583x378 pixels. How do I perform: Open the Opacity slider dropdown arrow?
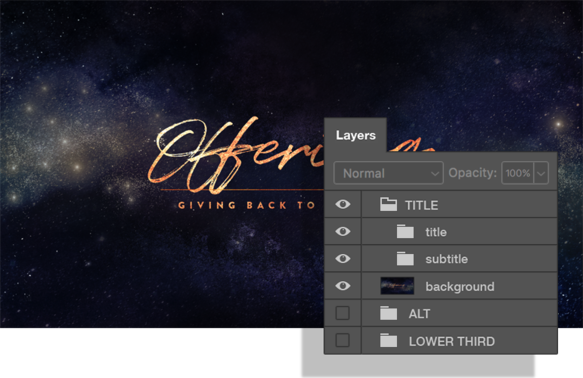point(541,173)
